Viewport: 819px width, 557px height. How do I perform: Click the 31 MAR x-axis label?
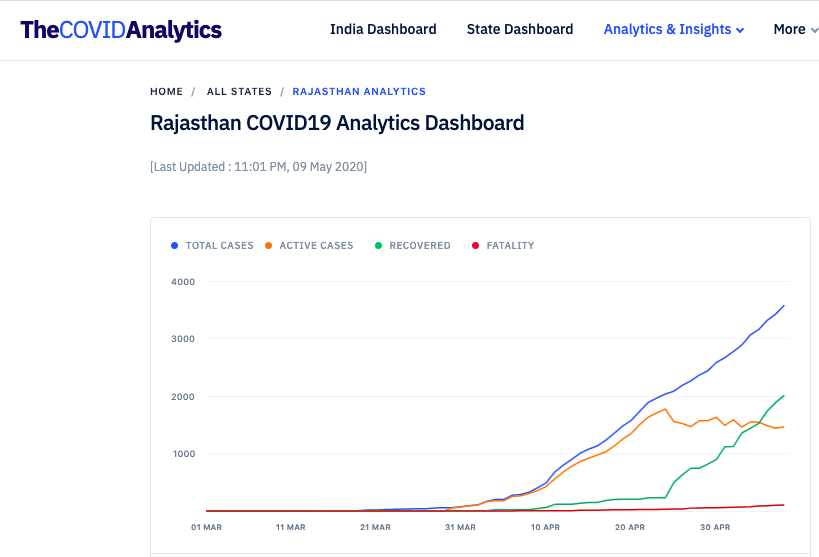pos(460,527)
